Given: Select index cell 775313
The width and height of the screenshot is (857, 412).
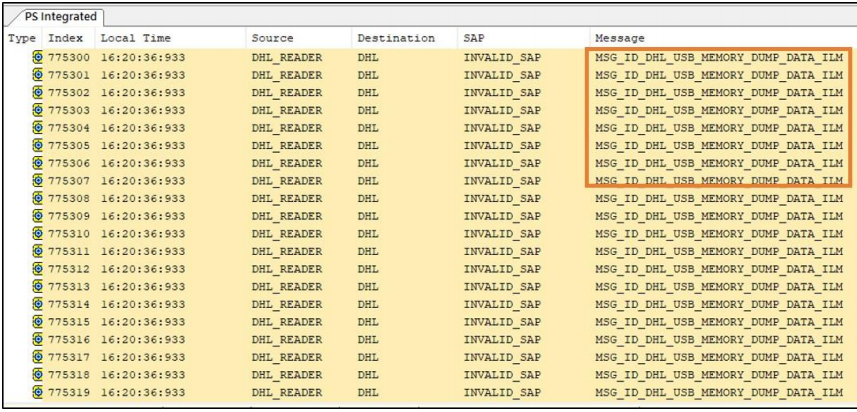Looking at the screenshot, I should pos(69,287).
